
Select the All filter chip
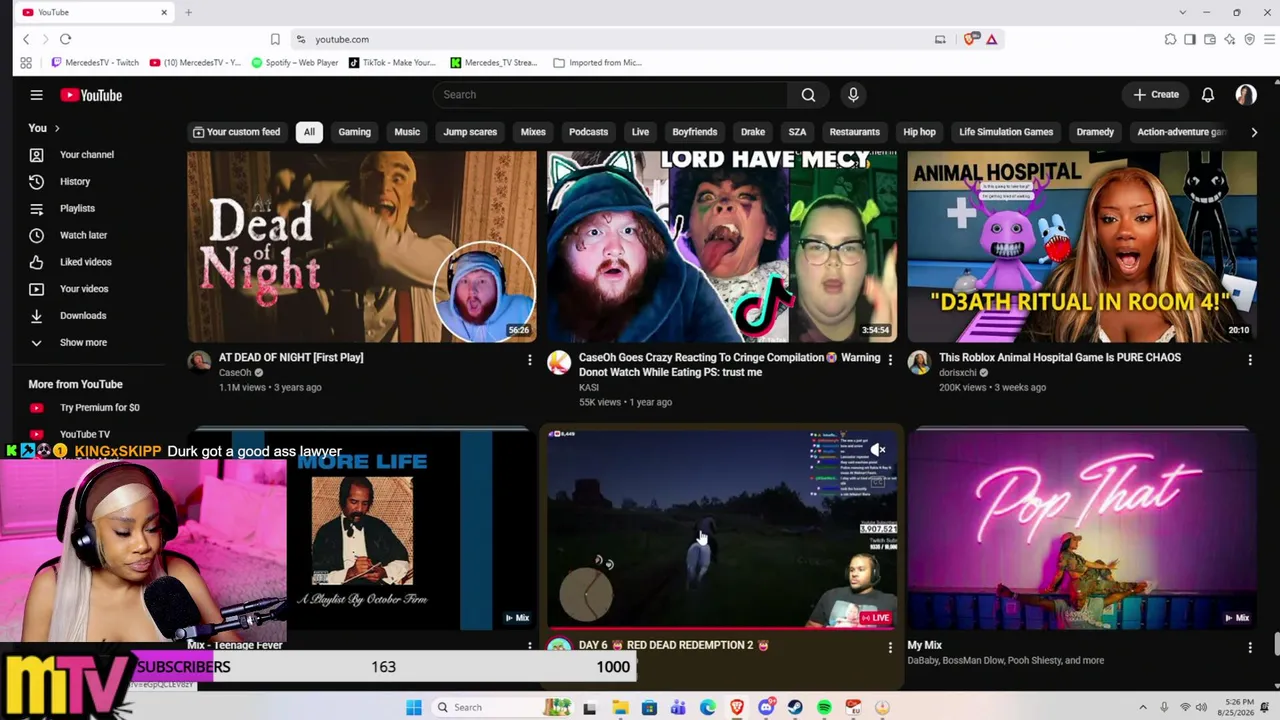pyautogui.click(x=309, y=132)
